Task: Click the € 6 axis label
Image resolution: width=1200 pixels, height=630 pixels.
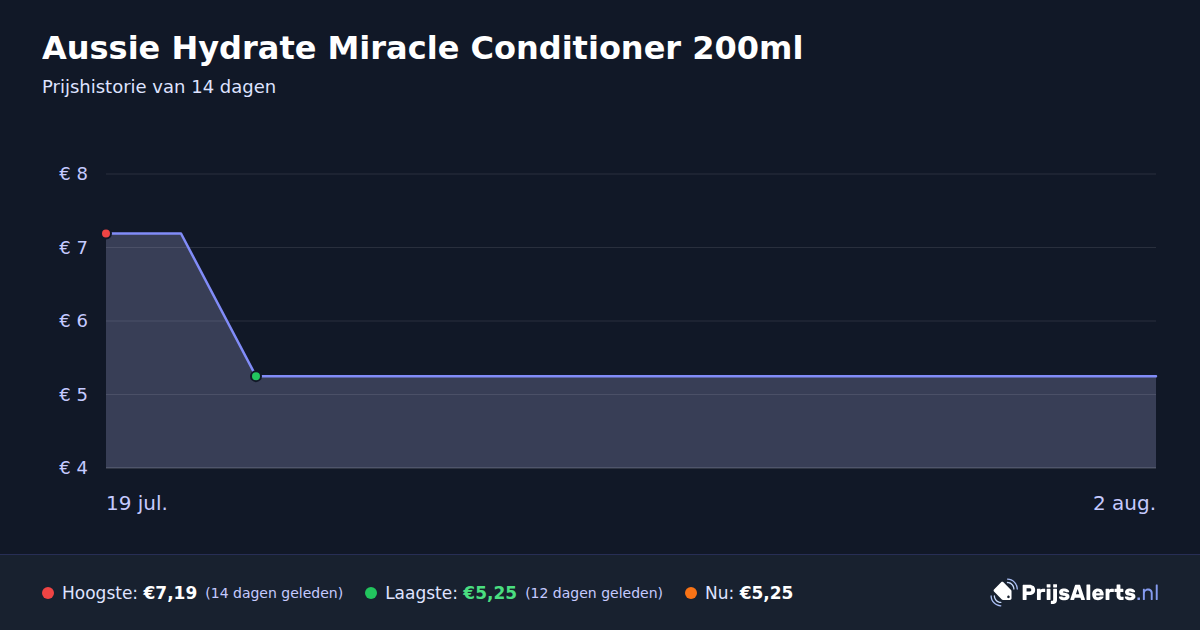Action: pyautogui.click(x=74, y=321)
